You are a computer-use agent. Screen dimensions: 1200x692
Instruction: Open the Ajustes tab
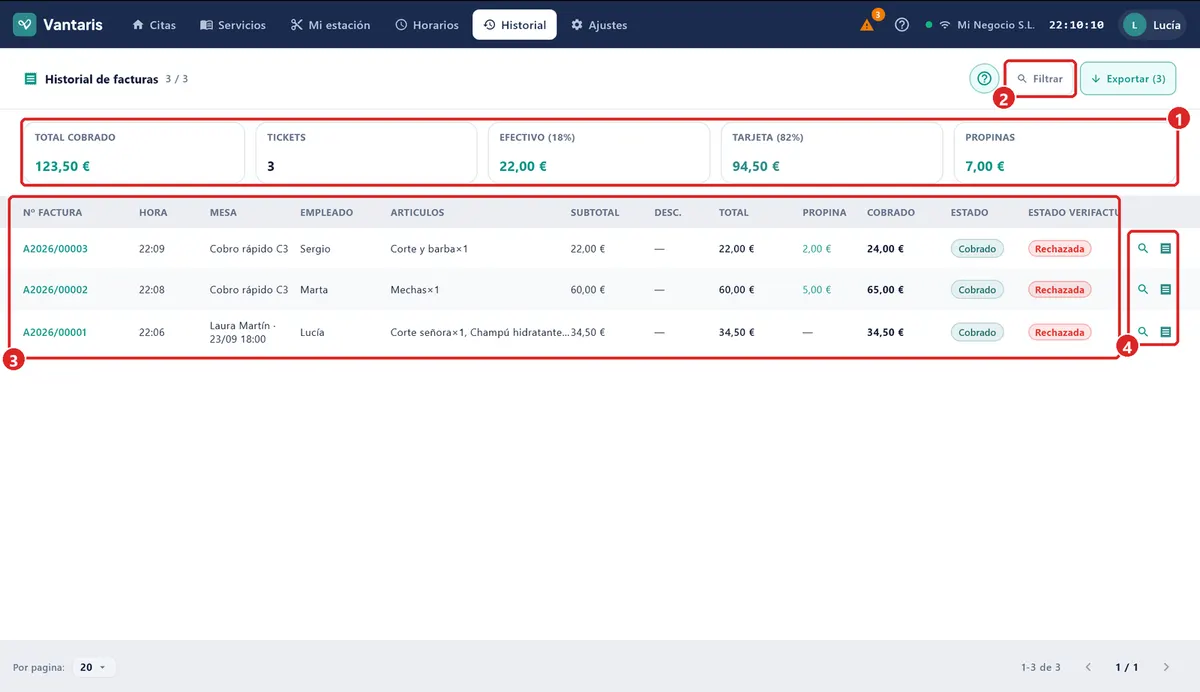(599, 25)
